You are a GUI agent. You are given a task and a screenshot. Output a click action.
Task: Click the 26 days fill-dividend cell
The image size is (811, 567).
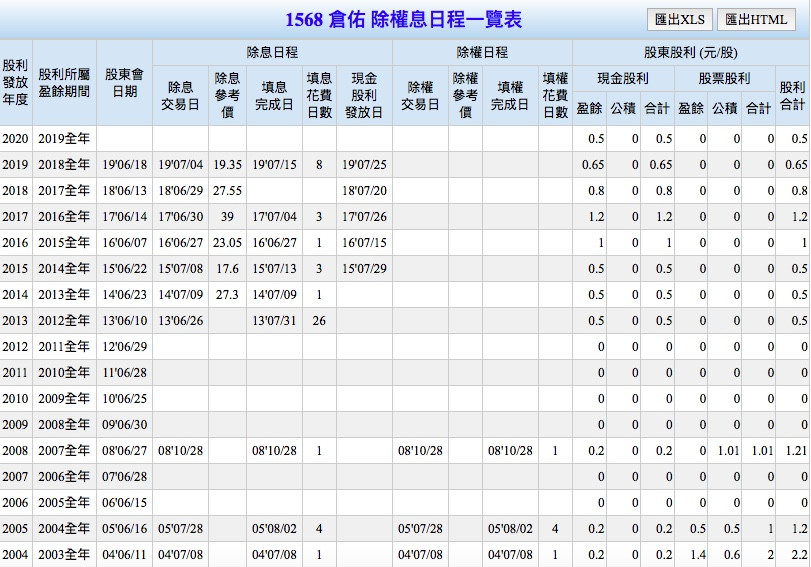(319, 321)
